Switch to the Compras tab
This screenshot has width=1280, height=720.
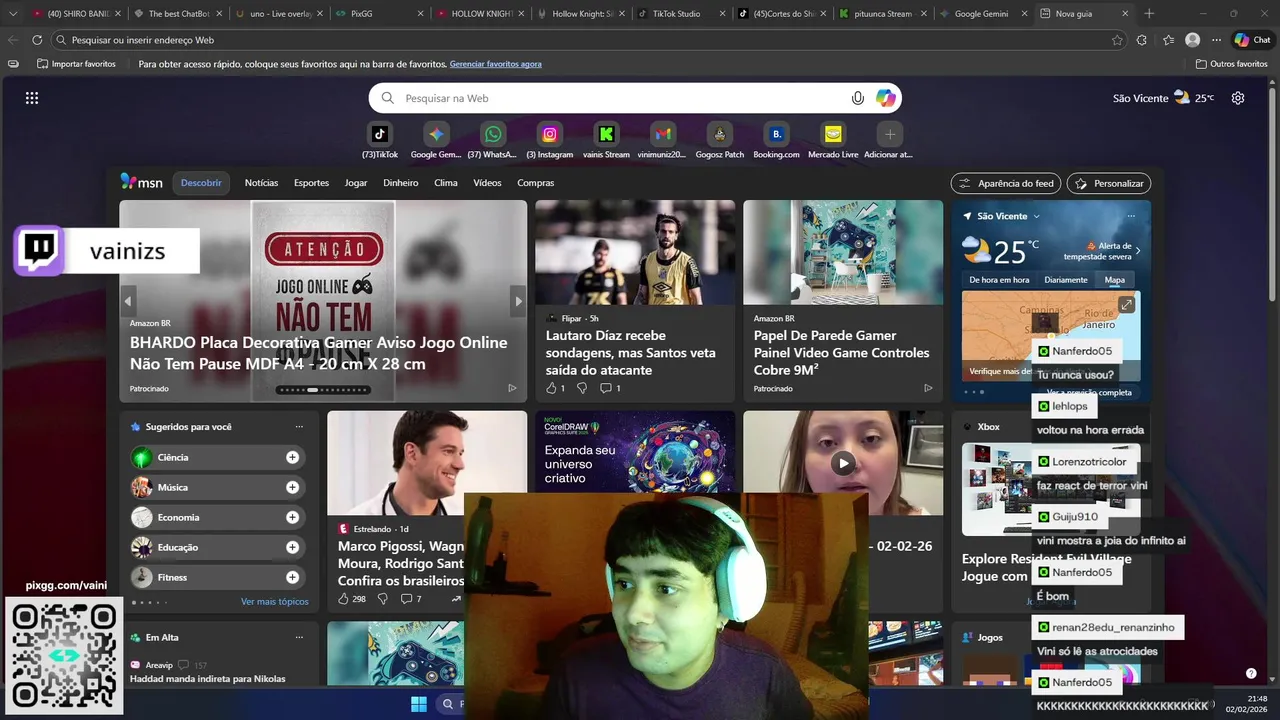click(x=536, y=183)
